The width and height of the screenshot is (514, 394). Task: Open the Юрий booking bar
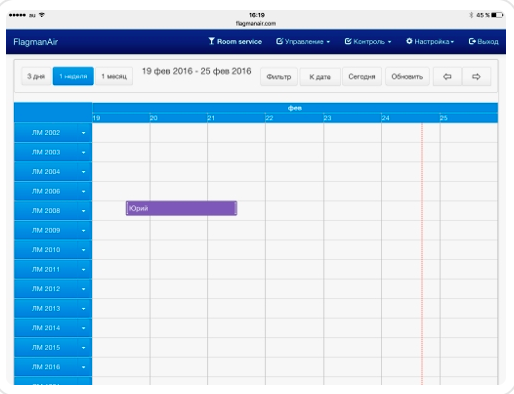[181, 208]
